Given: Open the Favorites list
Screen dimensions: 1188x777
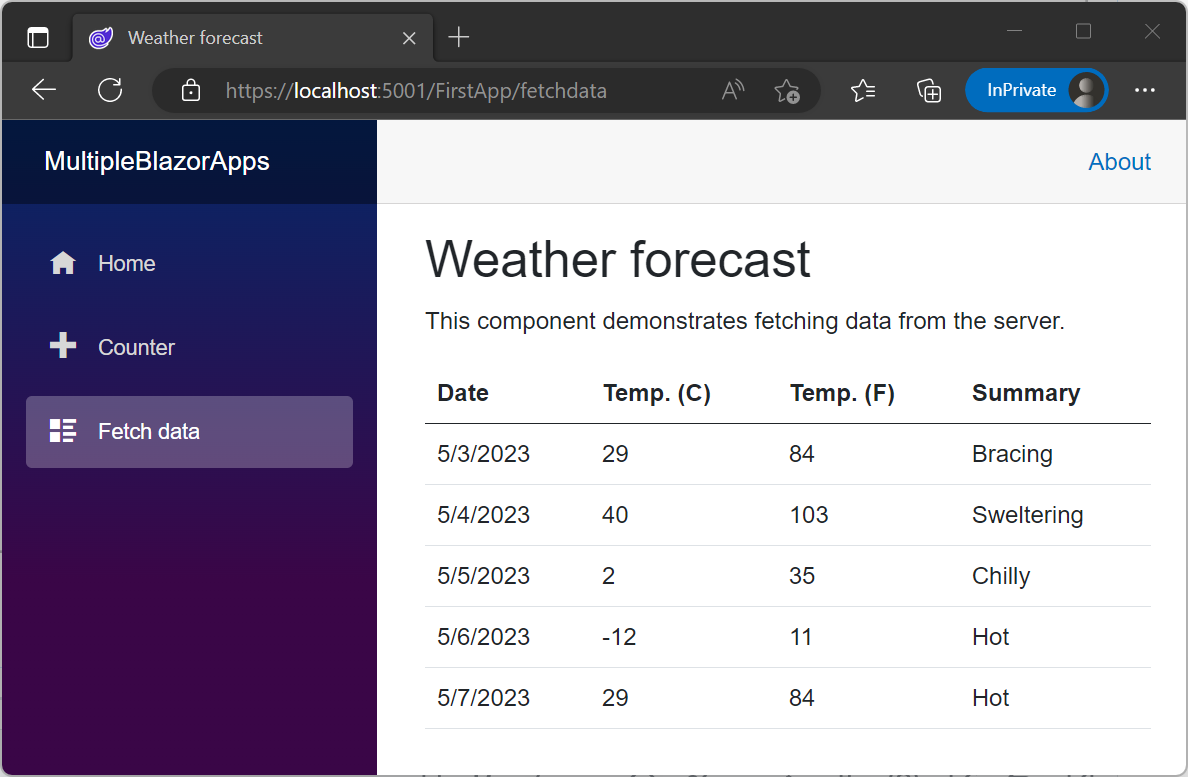Looking at the screenshot, I should [863, 90].
